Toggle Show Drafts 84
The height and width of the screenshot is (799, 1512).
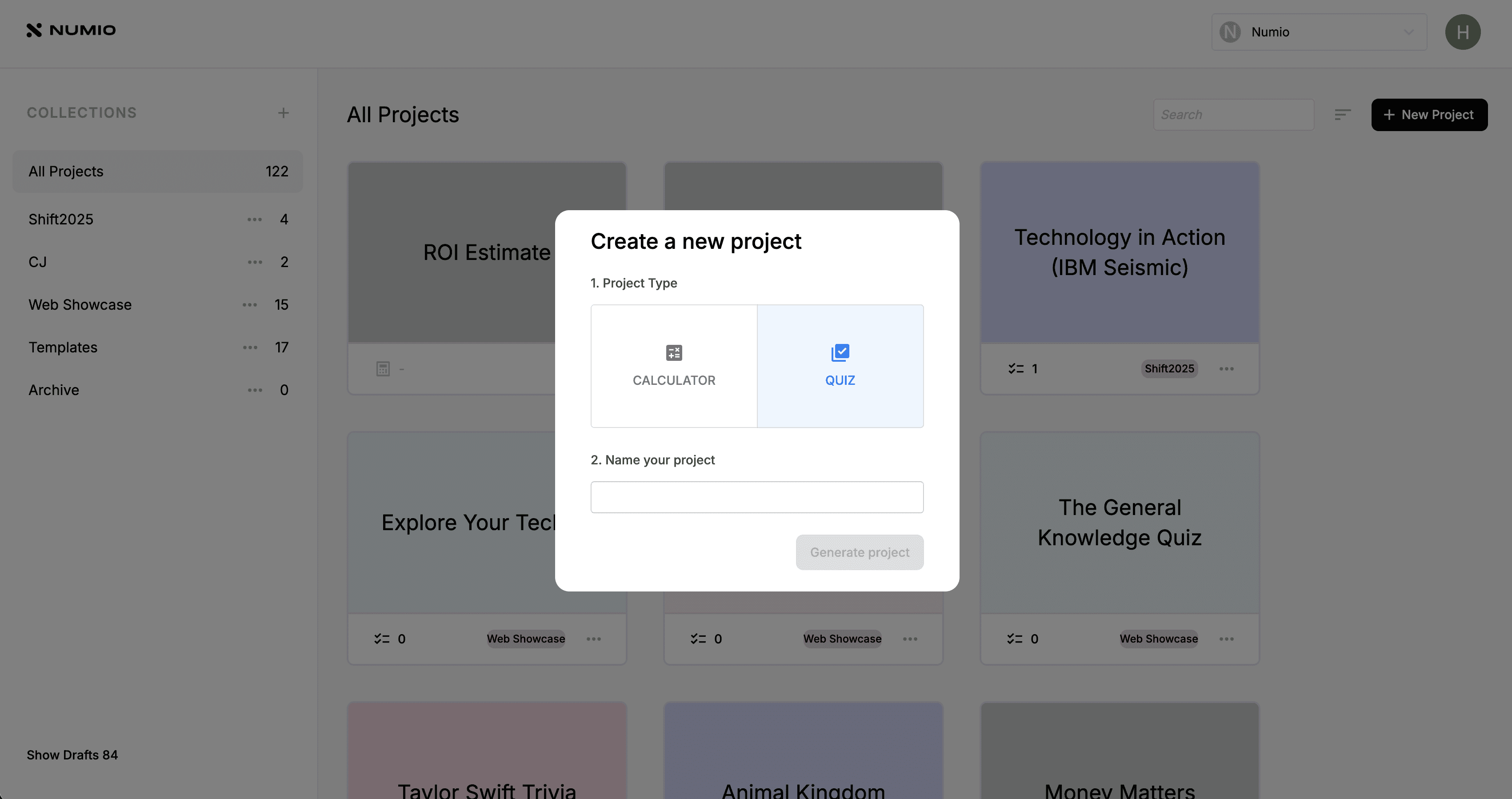coord(72,755)
